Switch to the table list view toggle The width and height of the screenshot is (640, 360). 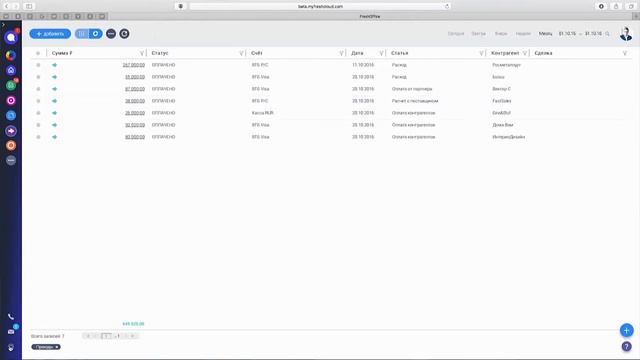point(82,34)
